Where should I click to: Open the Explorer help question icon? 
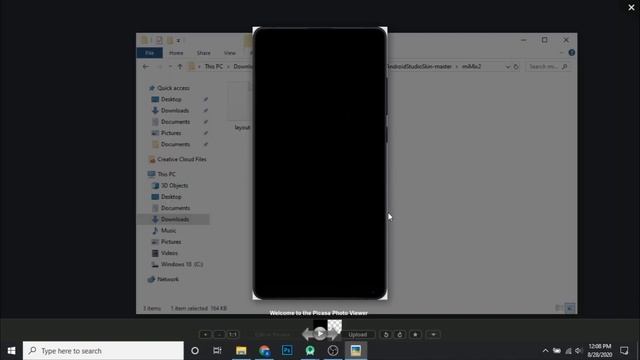pyautogui.click(x=571, y=53)
